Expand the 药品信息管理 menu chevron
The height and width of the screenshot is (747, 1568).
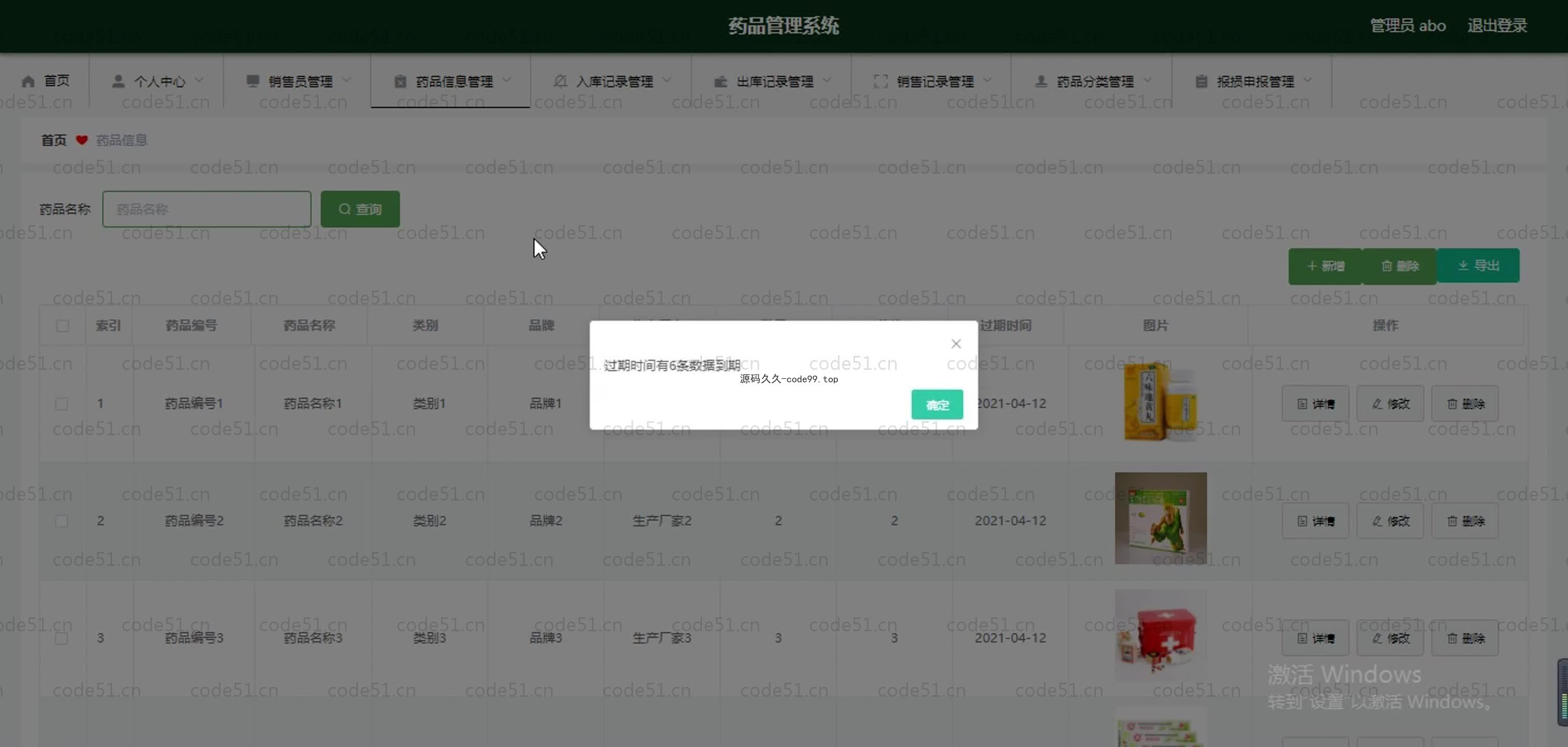[x=506, y=80]
